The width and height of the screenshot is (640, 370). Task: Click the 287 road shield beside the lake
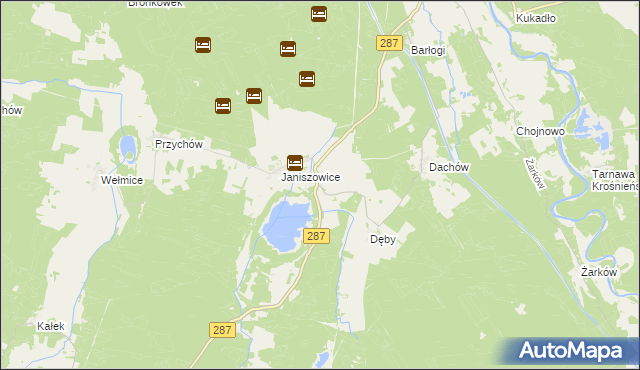[316, 236]
